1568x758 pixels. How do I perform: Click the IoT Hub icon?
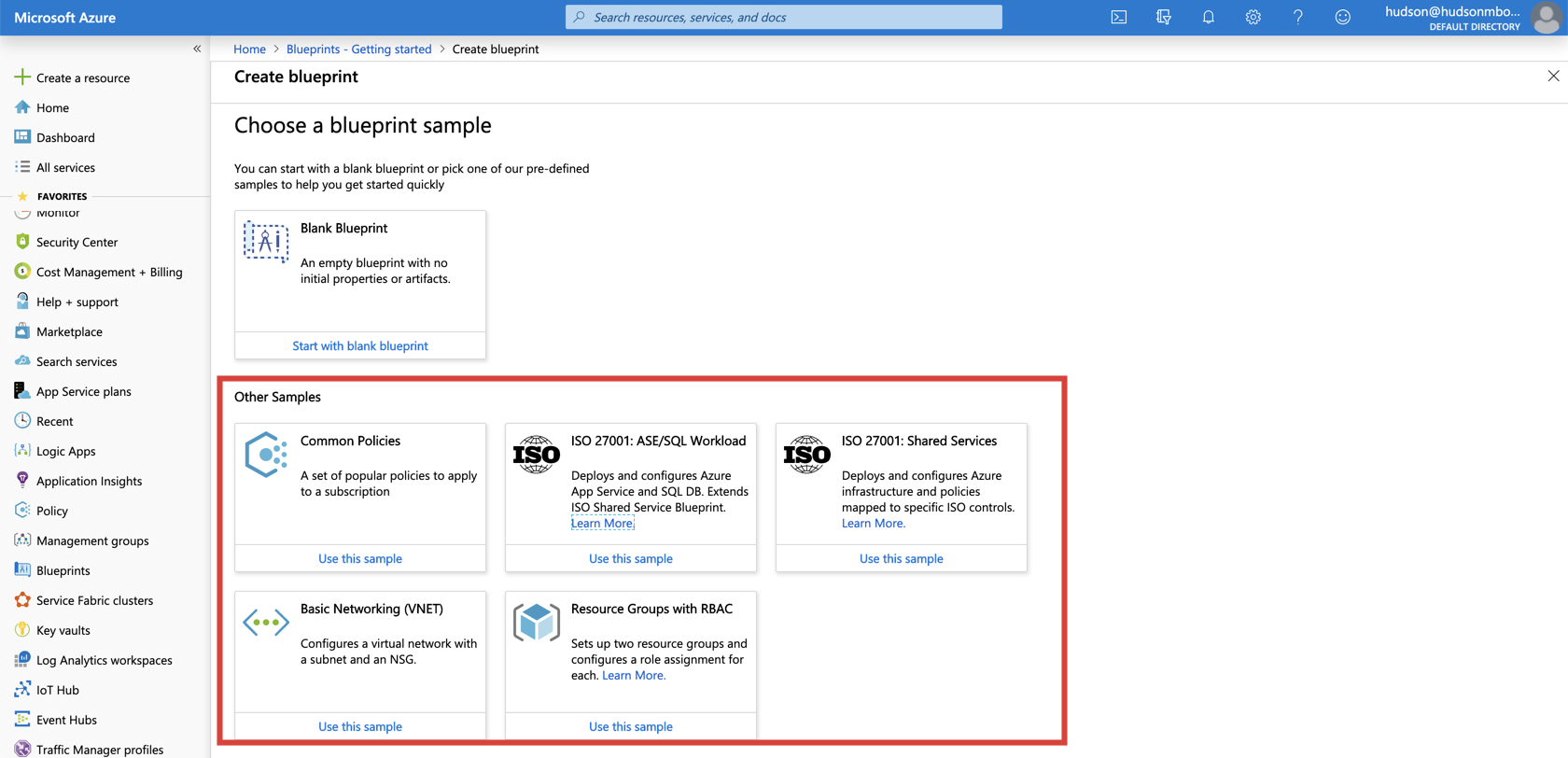point(22,690)
